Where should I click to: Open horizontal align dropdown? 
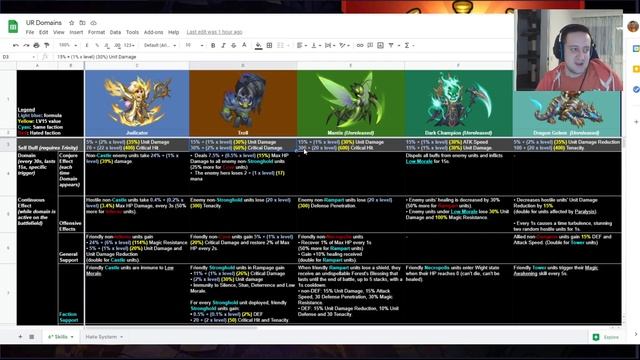301,45
